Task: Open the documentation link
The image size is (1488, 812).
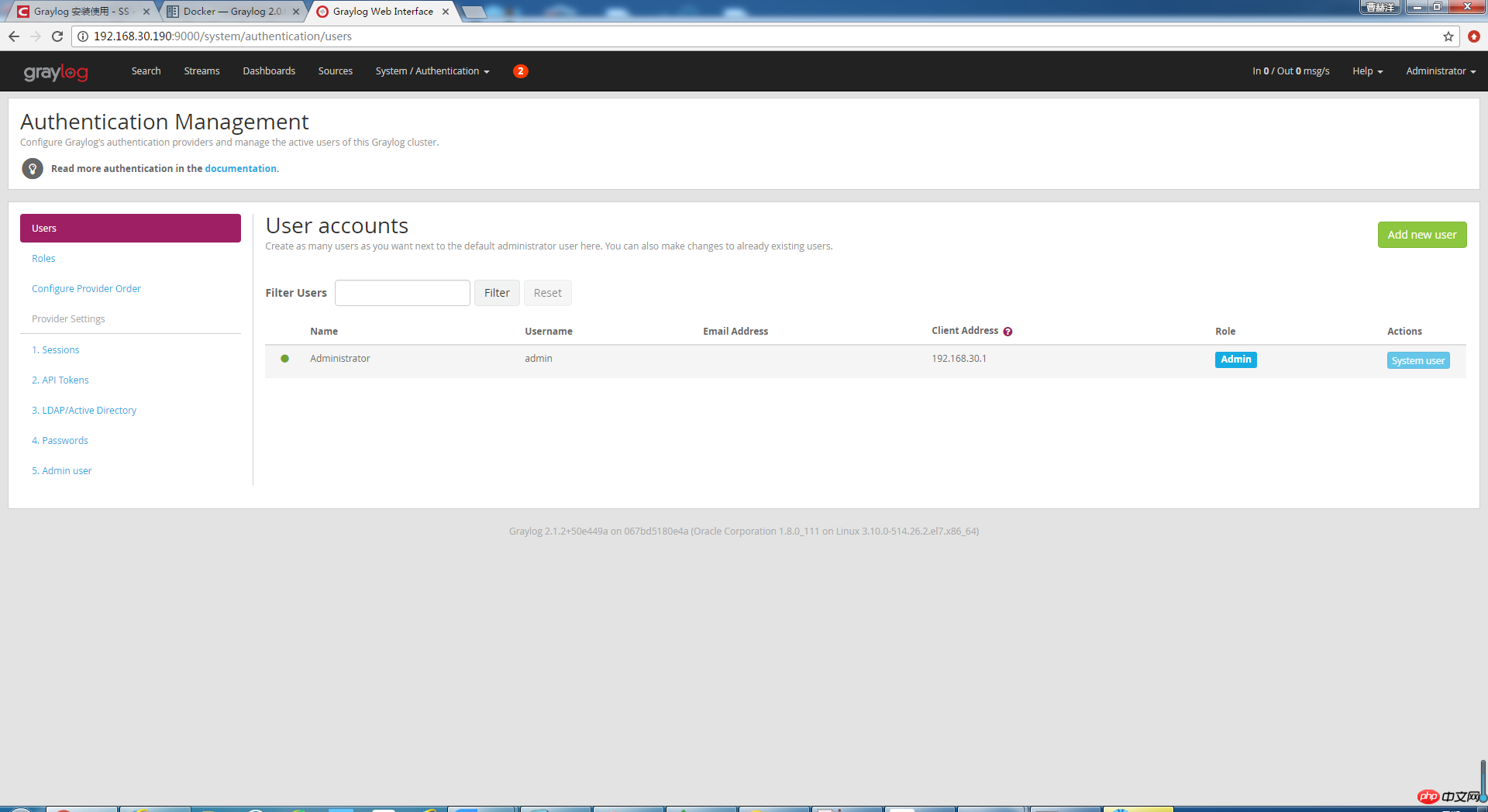Action: 240,168
